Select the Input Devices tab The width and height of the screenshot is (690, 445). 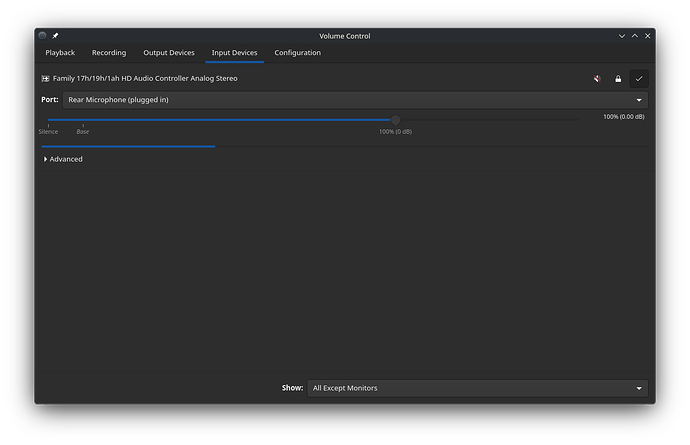[234, 53]
